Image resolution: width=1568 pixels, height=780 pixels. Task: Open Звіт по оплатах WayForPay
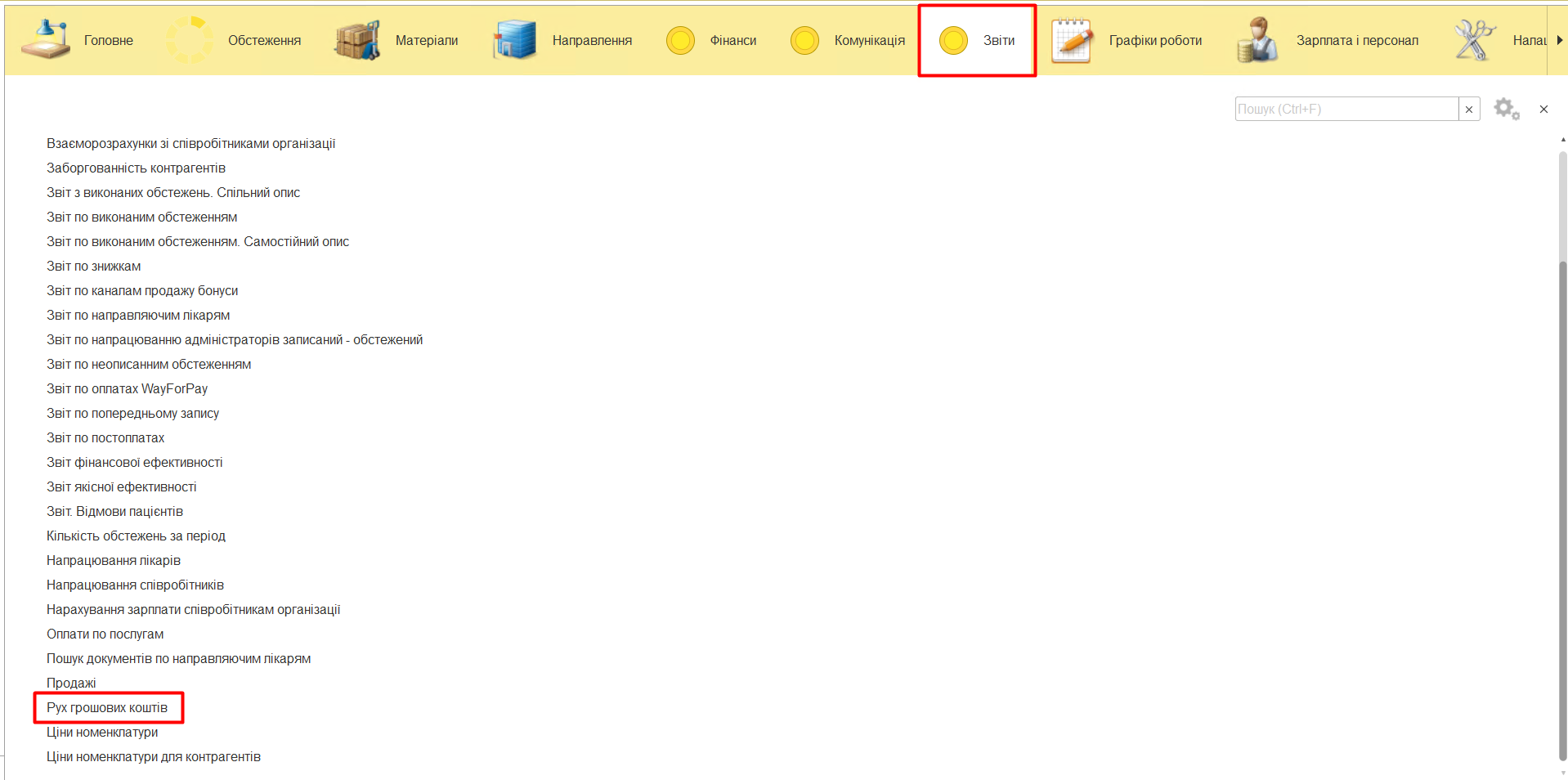point(127,388)
